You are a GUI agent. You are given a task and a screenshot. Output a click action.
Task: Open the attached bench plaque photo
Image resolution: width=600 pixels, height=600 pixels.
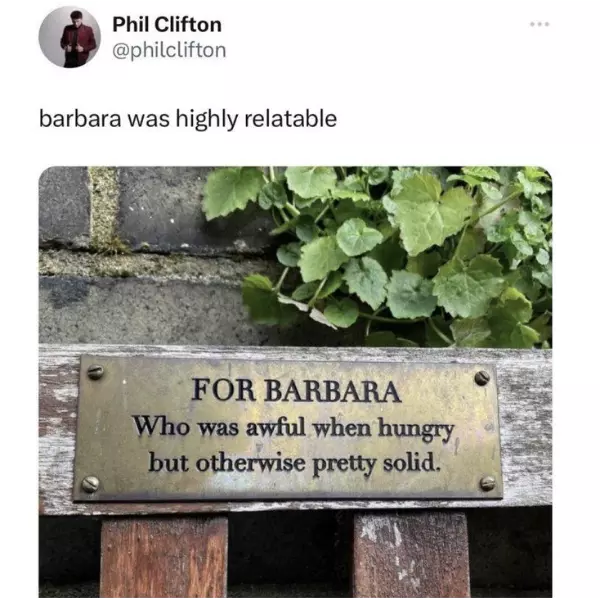[x=295, y=382]
